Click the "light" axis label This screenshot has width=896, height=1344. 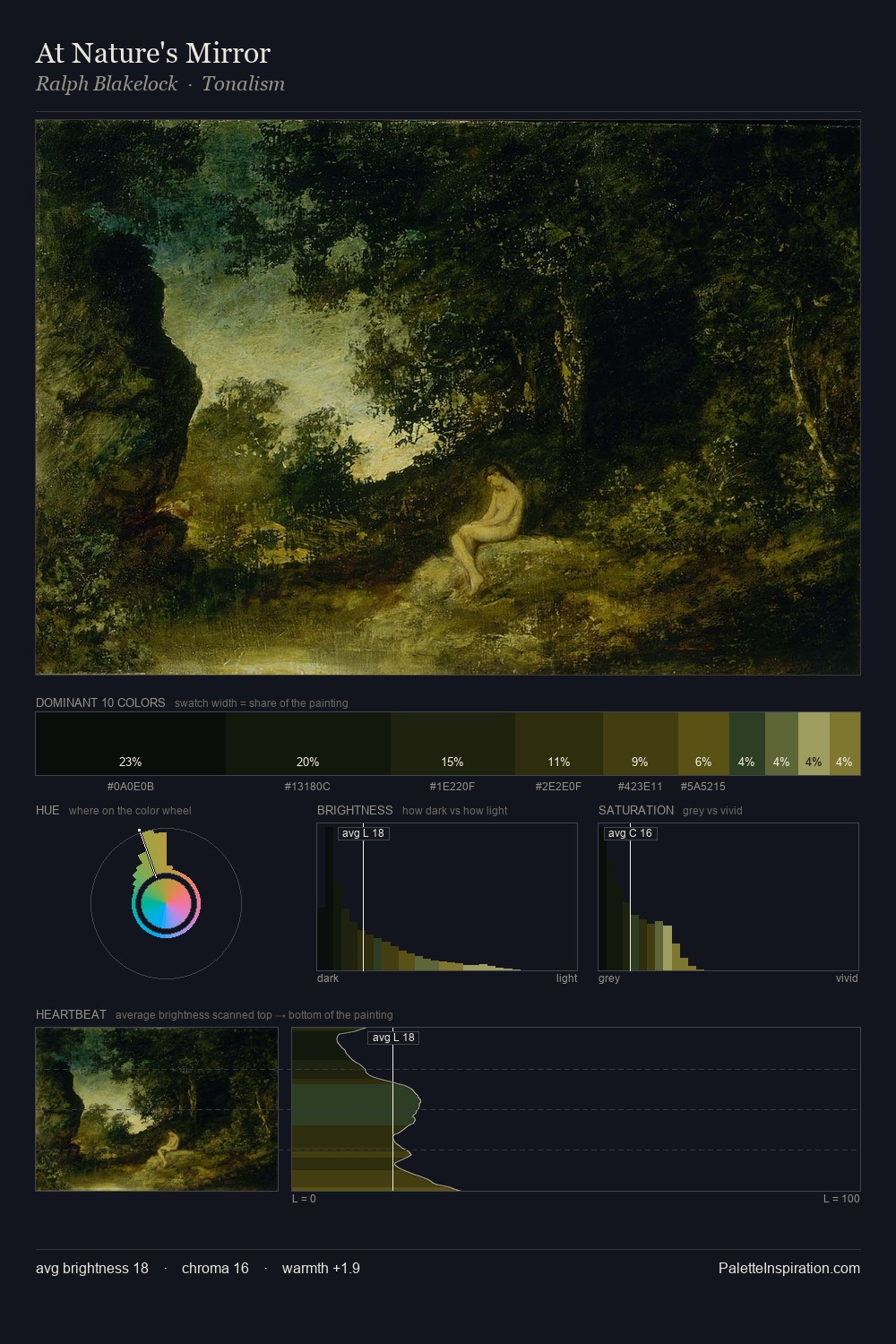tap(566, 978)
